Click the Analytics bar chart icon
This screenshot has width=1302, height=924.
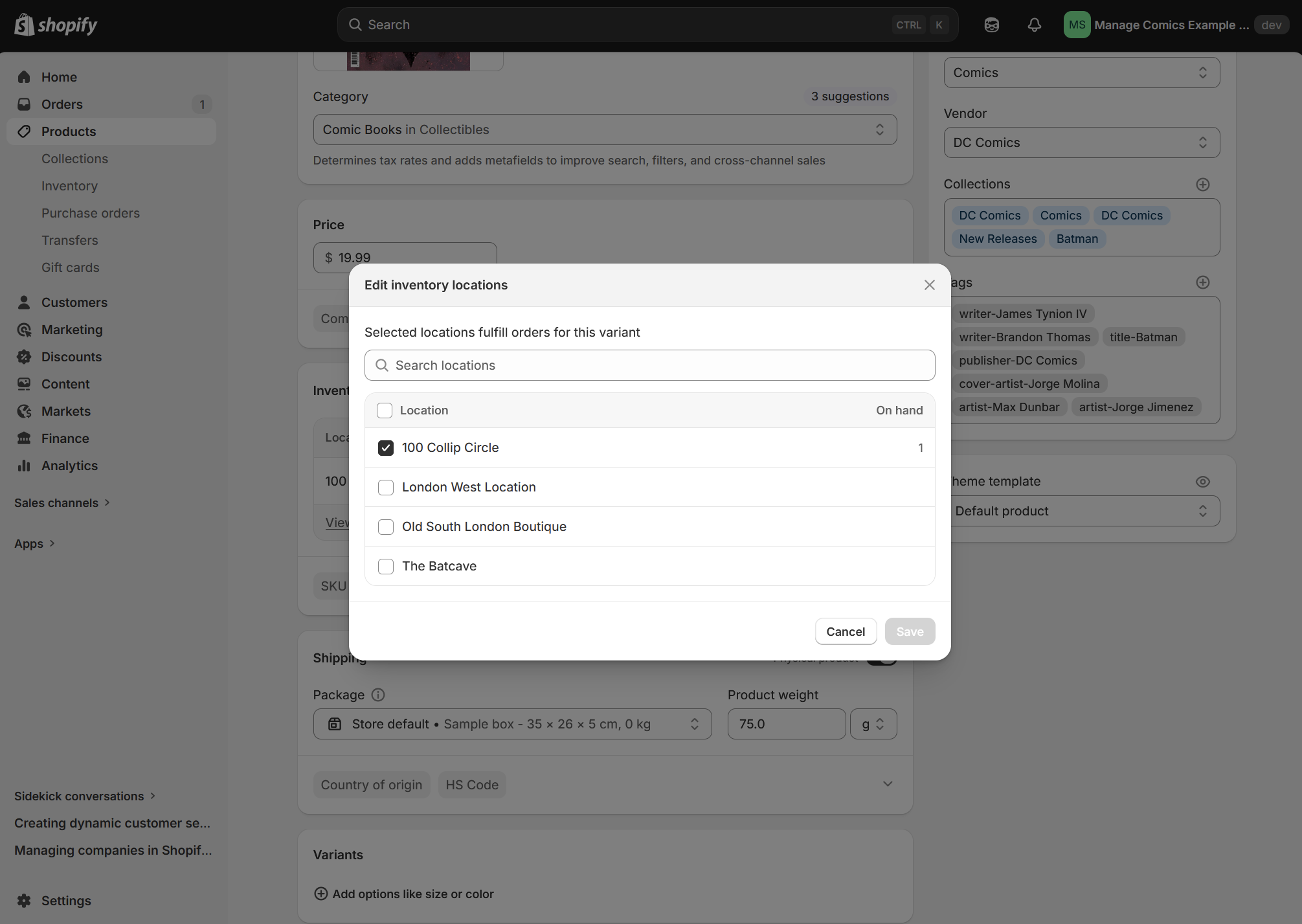pyautogui.click(x=24, y=466)
